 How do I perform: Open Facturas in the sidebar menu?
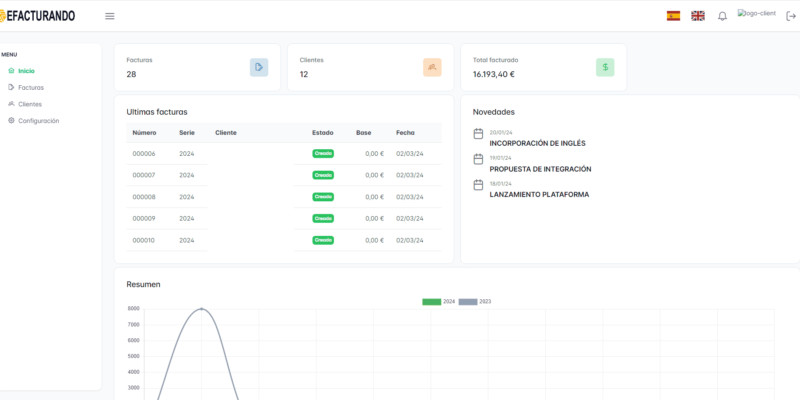(30, 88)
